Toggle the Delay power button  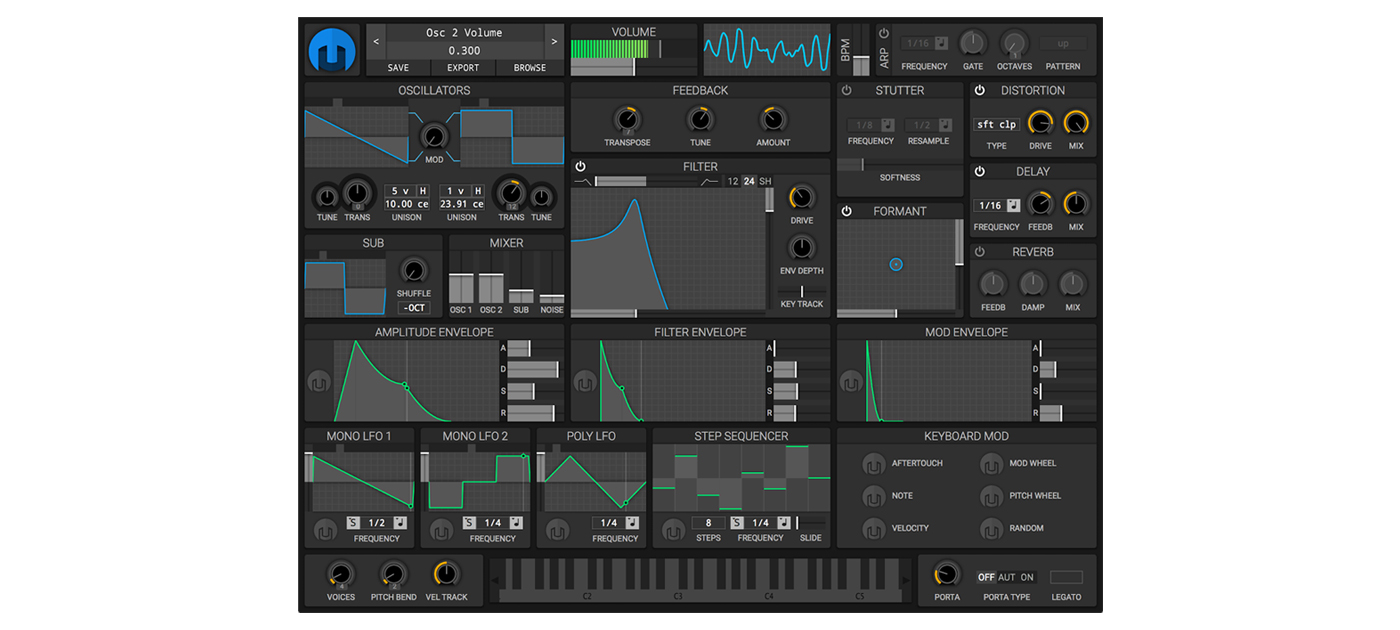(x=980, y=171)
